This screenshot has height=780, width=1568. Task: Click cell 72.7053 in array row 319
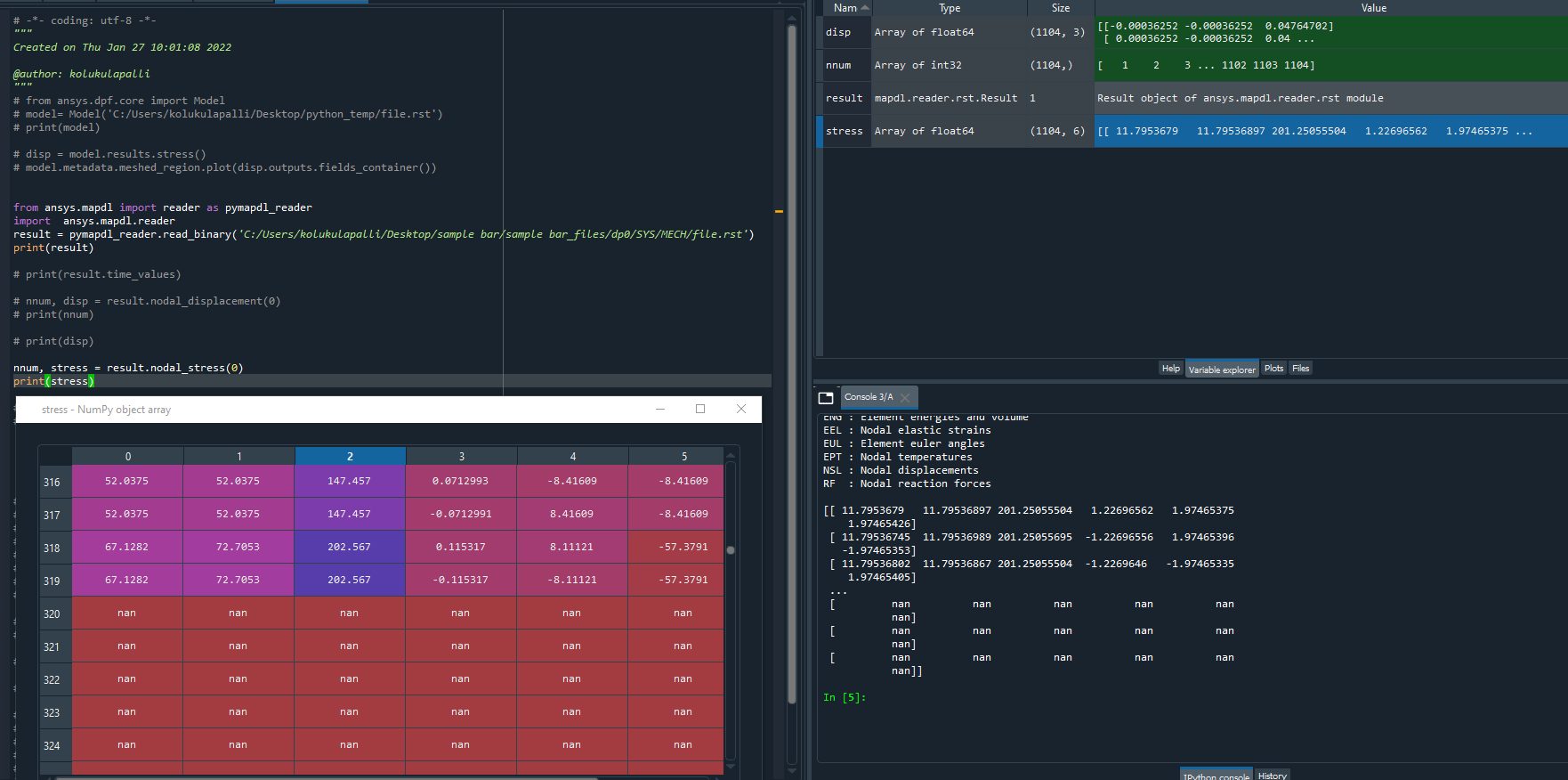[238, 580]
